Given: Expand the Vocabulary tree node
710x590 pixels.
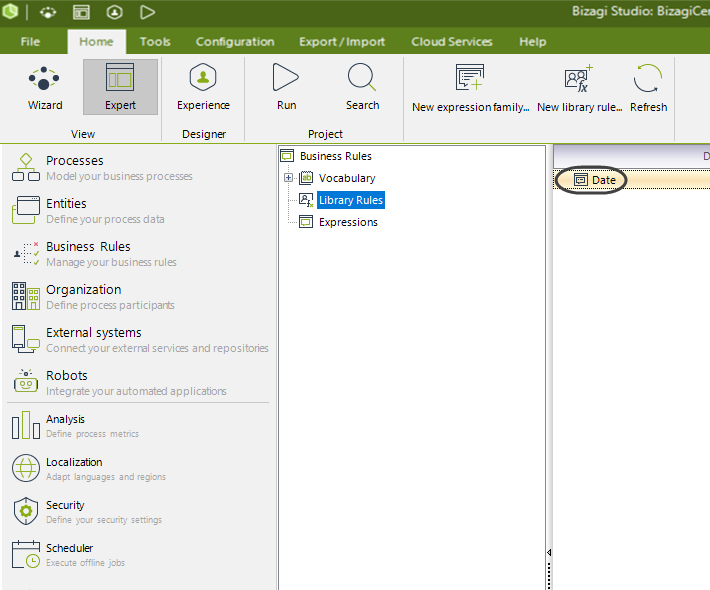Looking at the screenshot, I should tap(288, 177).
